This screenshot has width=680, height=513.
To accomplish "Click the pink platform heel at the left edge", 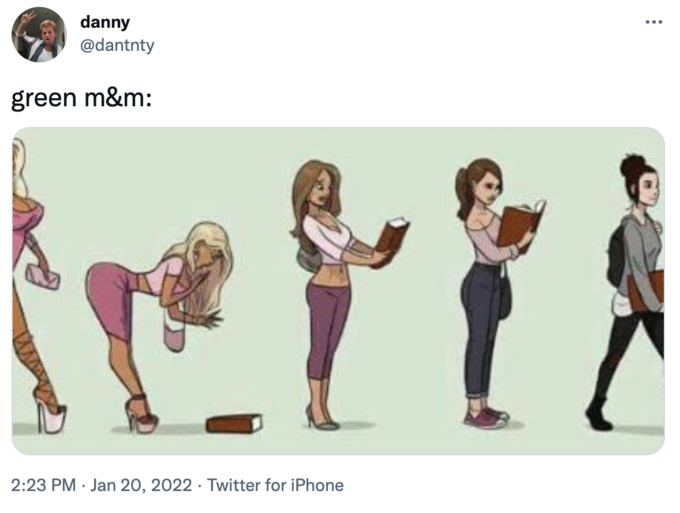I will pyautogui.click(x=50, y=412).
